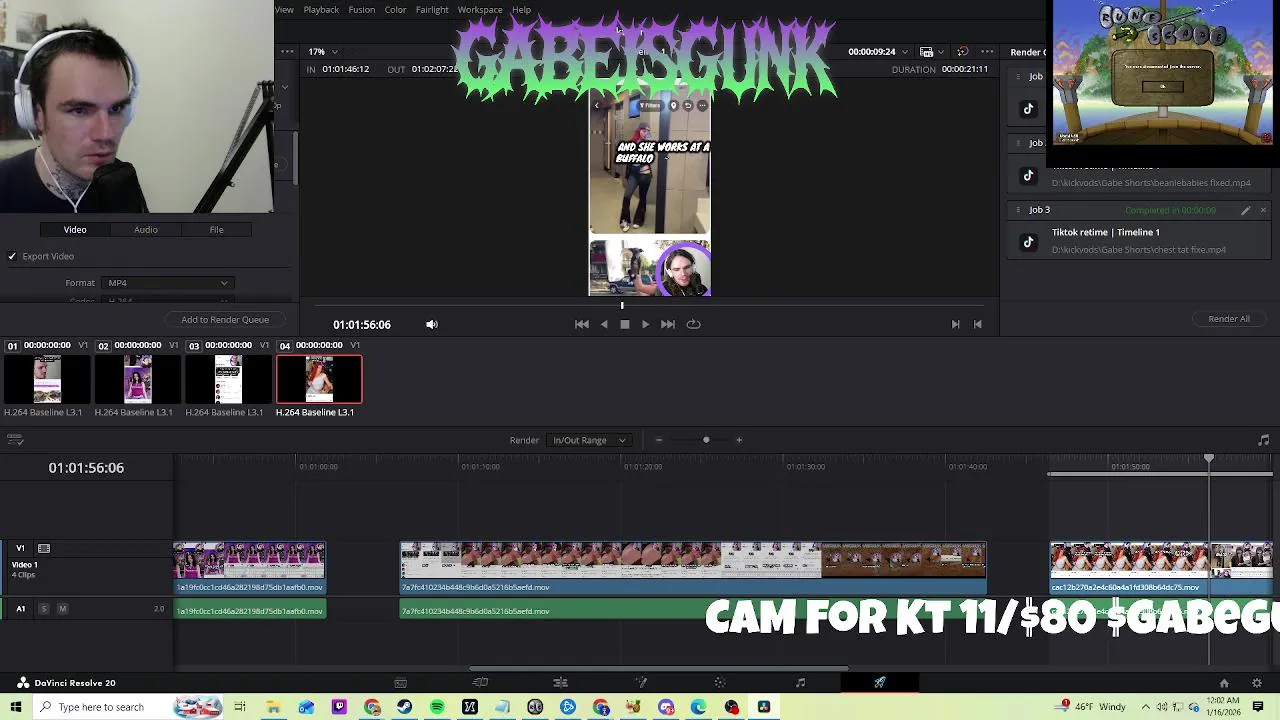Screen dimensions: 1280x720
Task: Select the 1a19fc0cc1cd46a video clip on V1
Action: [249, 567]
